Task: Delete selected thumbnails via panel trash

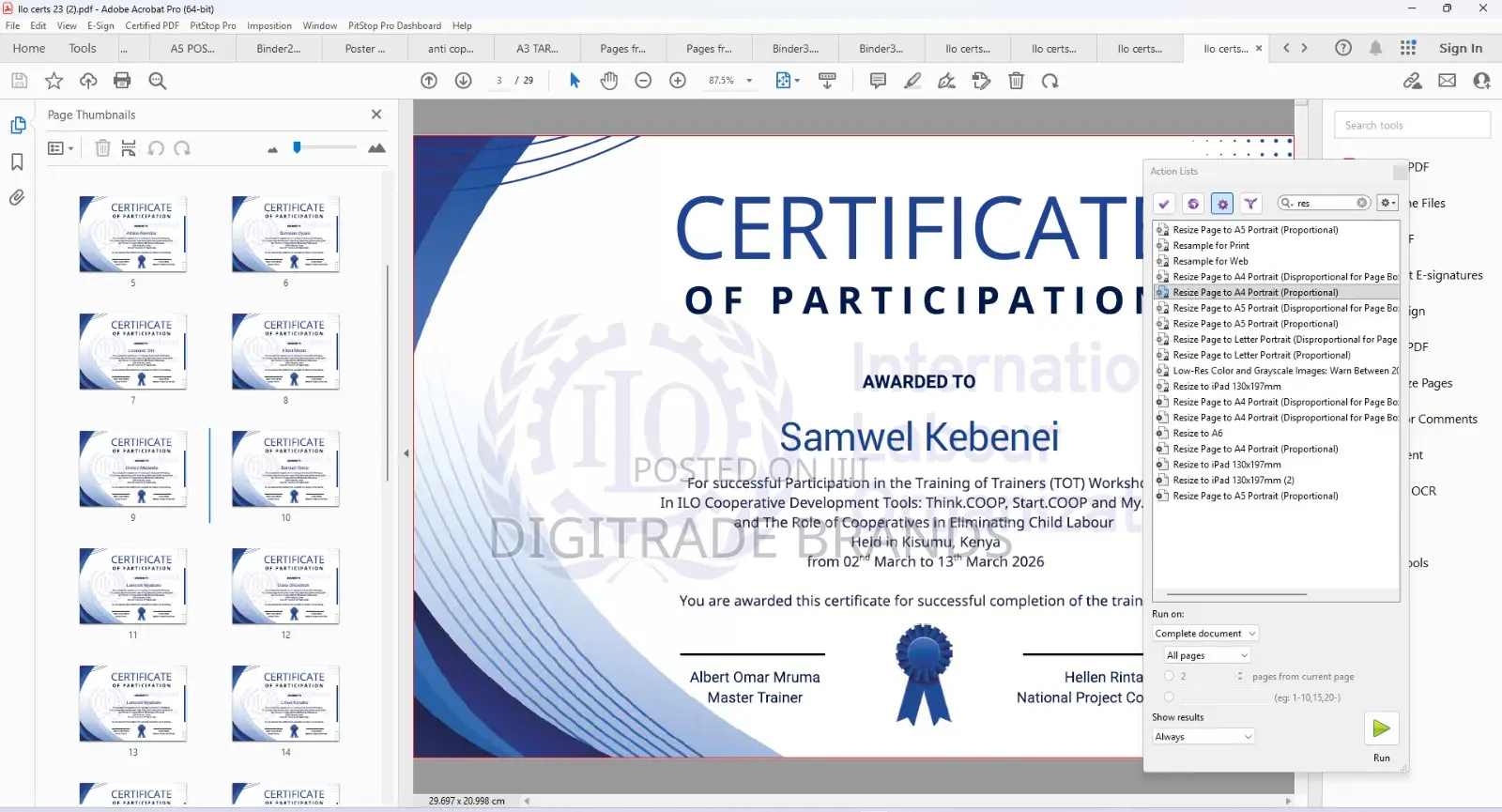Action: pyautogui.click(x=103, y=148)
